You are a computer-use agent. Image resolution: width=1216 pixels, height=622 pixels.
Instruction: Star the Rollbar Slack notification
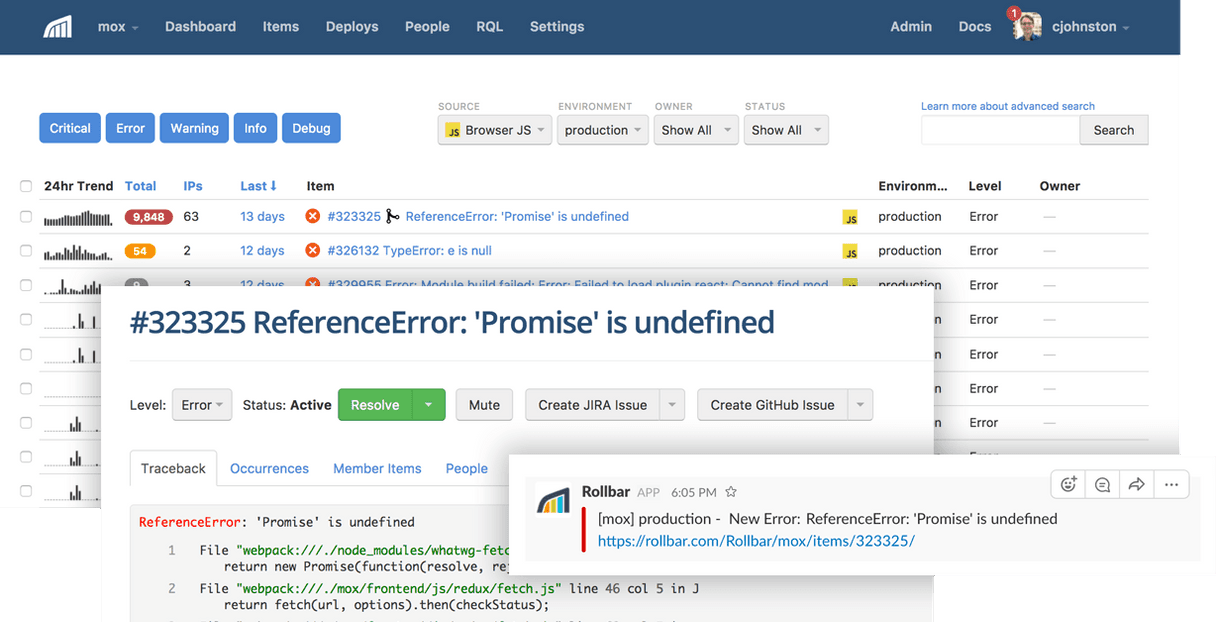coord(731,492)
